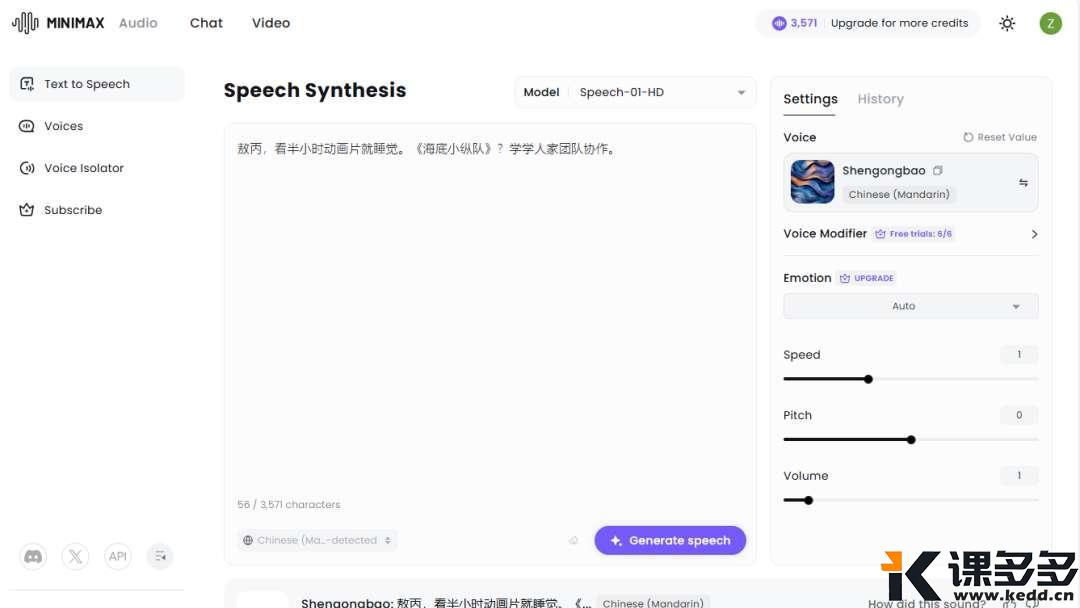The image size is (1080, 608).
Task: Open the Z user avatar menu
Action: (x=1050, y=23)
